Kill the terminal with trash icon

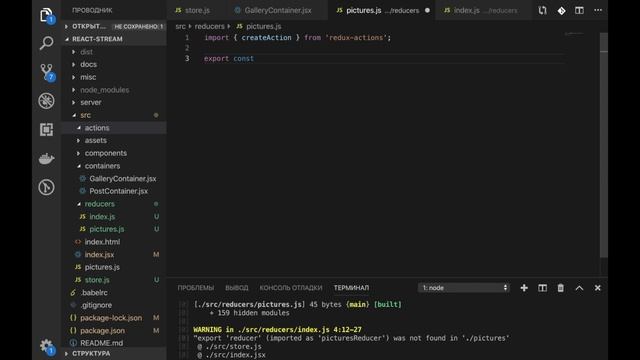coord(561,288)
